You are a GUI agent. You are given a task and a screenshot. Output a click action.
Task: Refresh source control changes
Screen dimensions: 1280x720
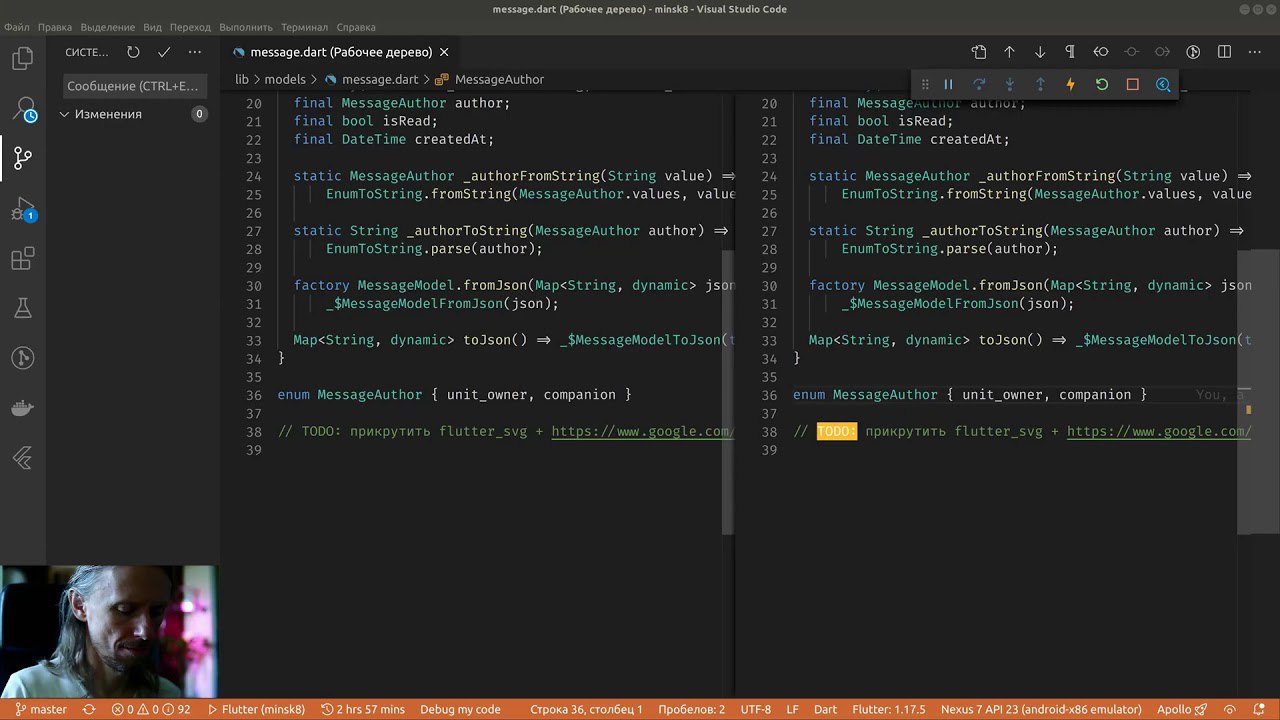pos(133,52)
